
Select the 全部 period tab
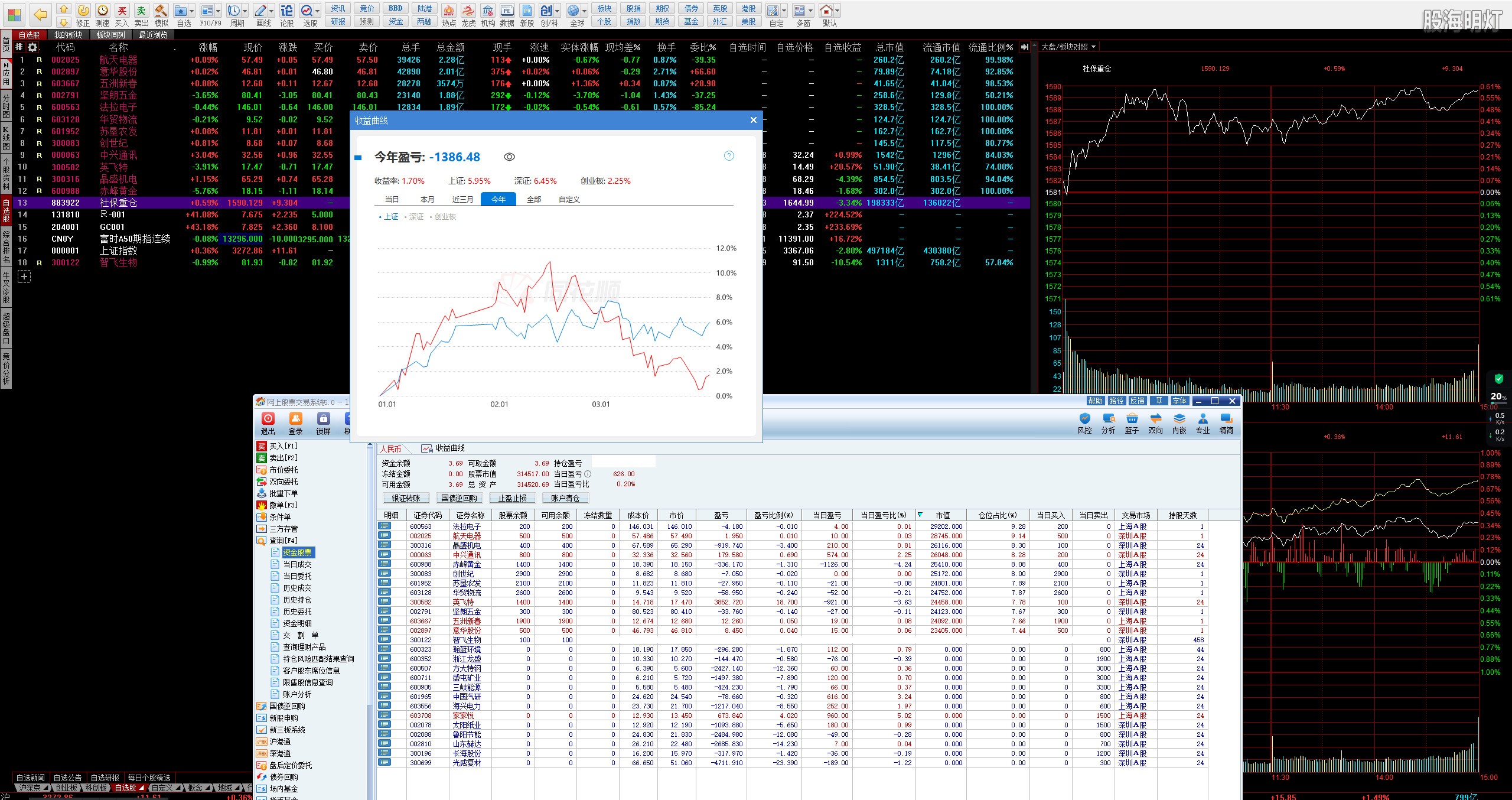coord(534,199)
